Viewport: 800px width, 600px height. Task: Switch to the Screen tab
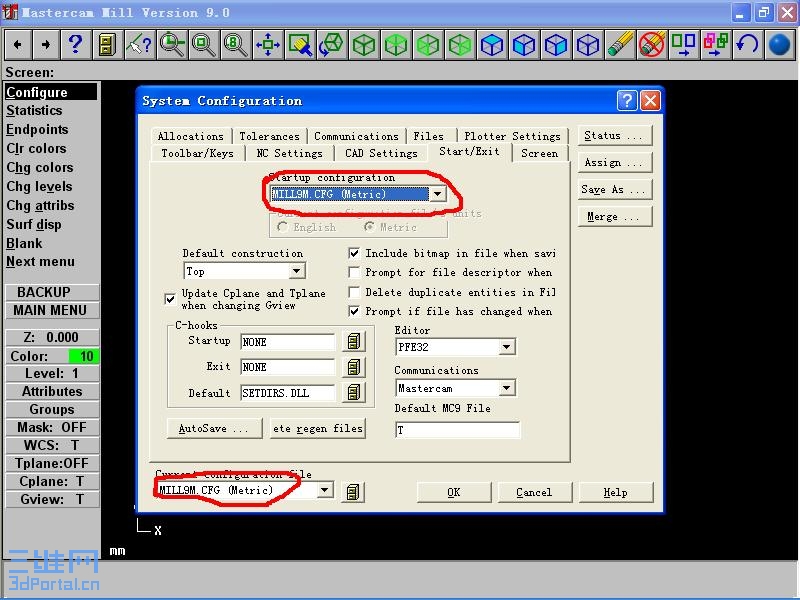click(539, 153)
